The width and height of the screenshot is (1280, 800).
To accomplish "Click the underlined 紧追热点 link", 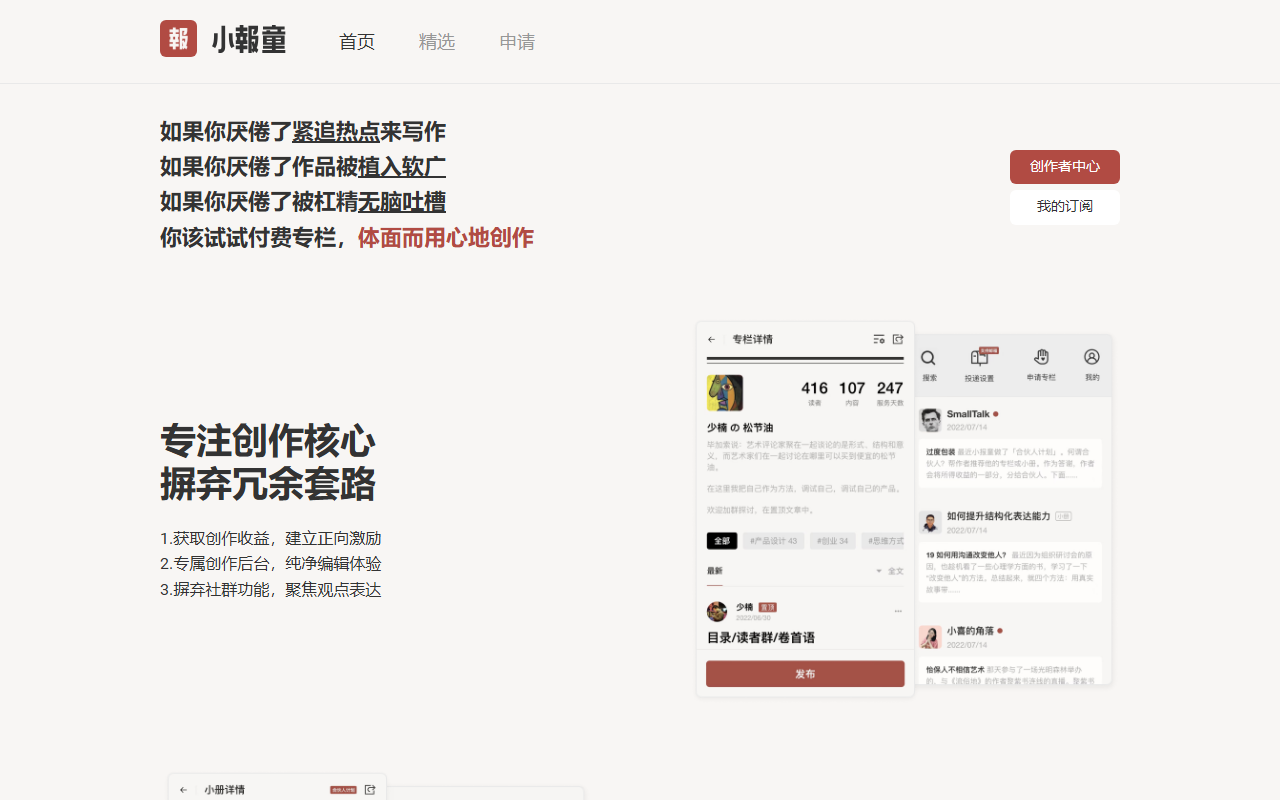I will tap(336, 132).
